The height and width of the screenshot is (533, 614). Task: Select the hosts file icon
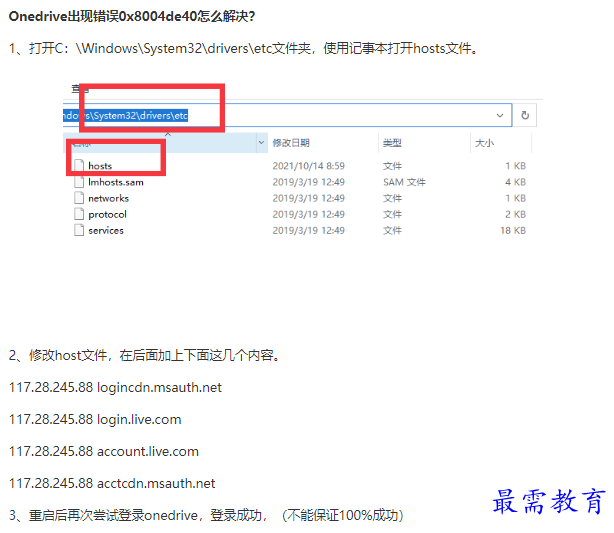tap(79, 166)
